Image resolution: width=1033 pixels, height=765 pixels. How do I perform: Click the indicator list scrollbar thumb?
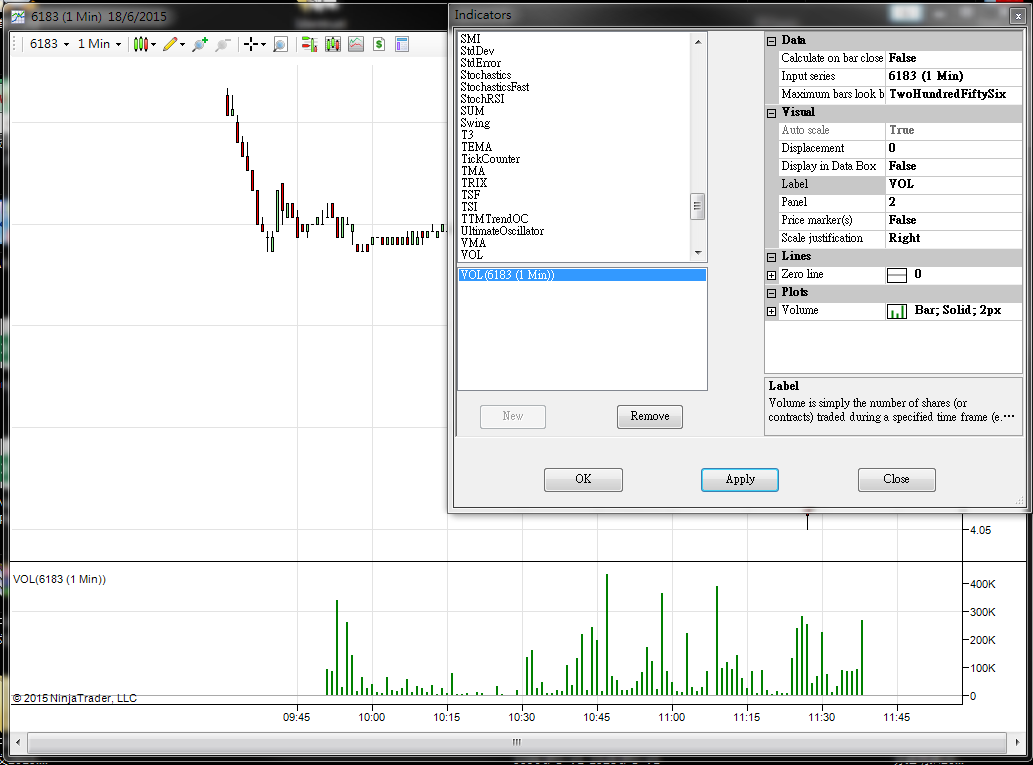(698, 206)
